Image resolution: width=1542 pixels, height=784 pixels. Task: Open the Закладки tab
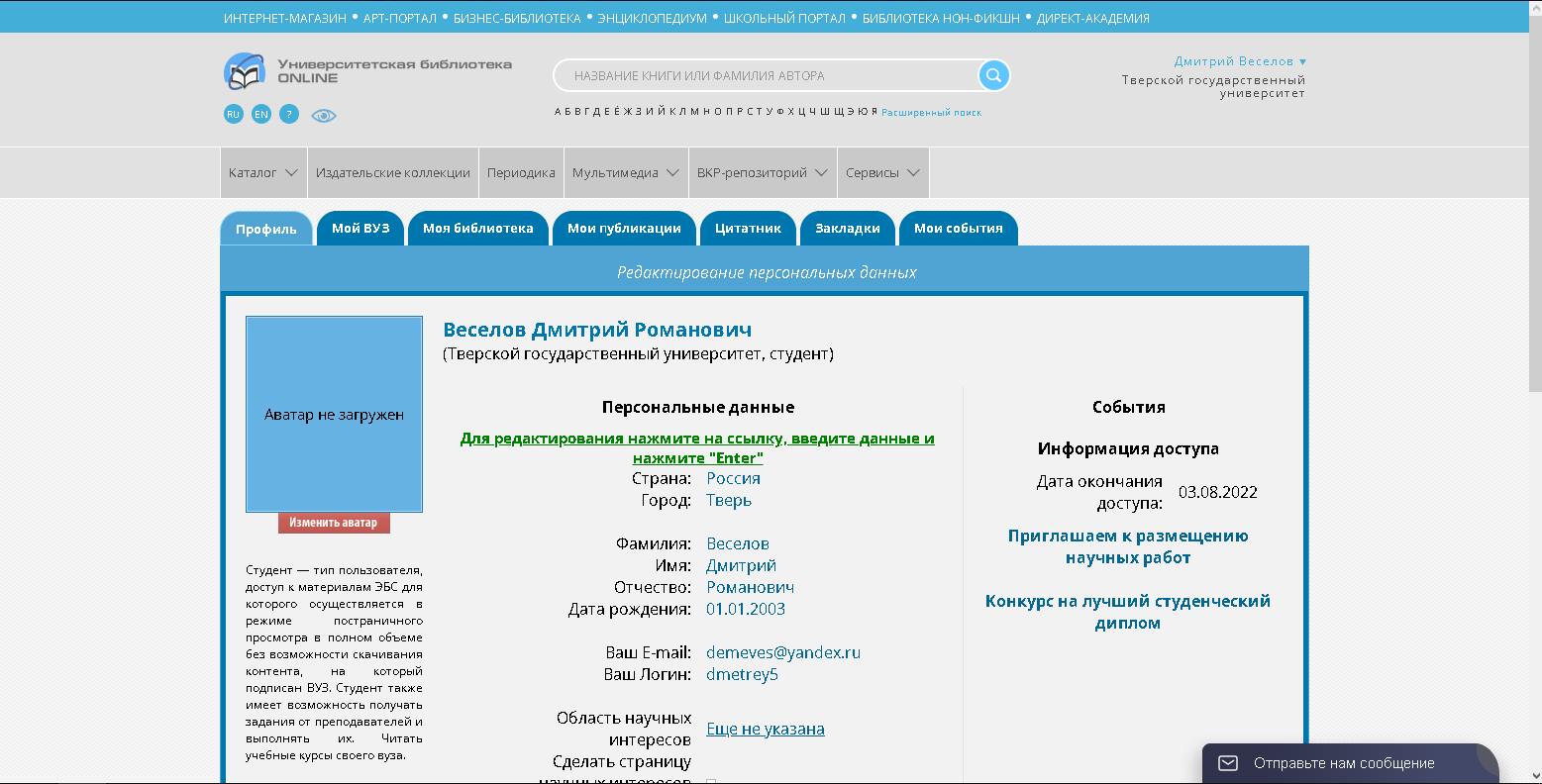847,229
